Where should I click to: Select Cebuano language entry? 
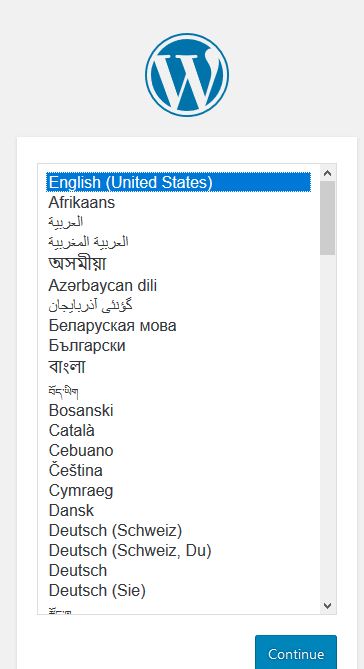178,451
